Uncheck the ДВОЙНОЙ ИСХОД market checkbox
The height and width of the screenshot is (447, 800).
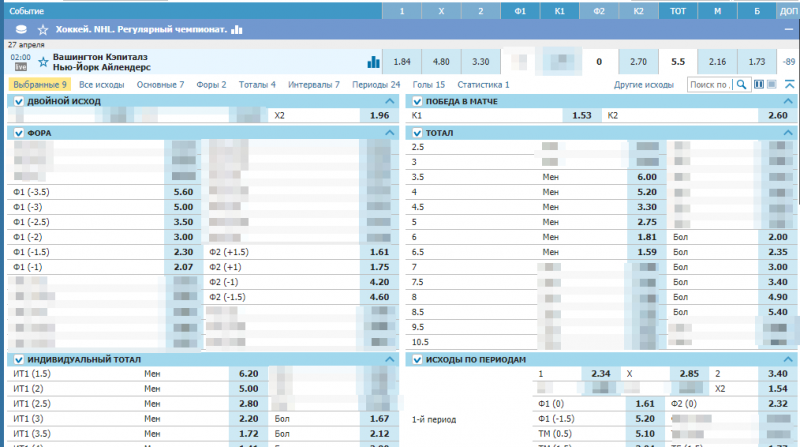click(x=18, y=102)
